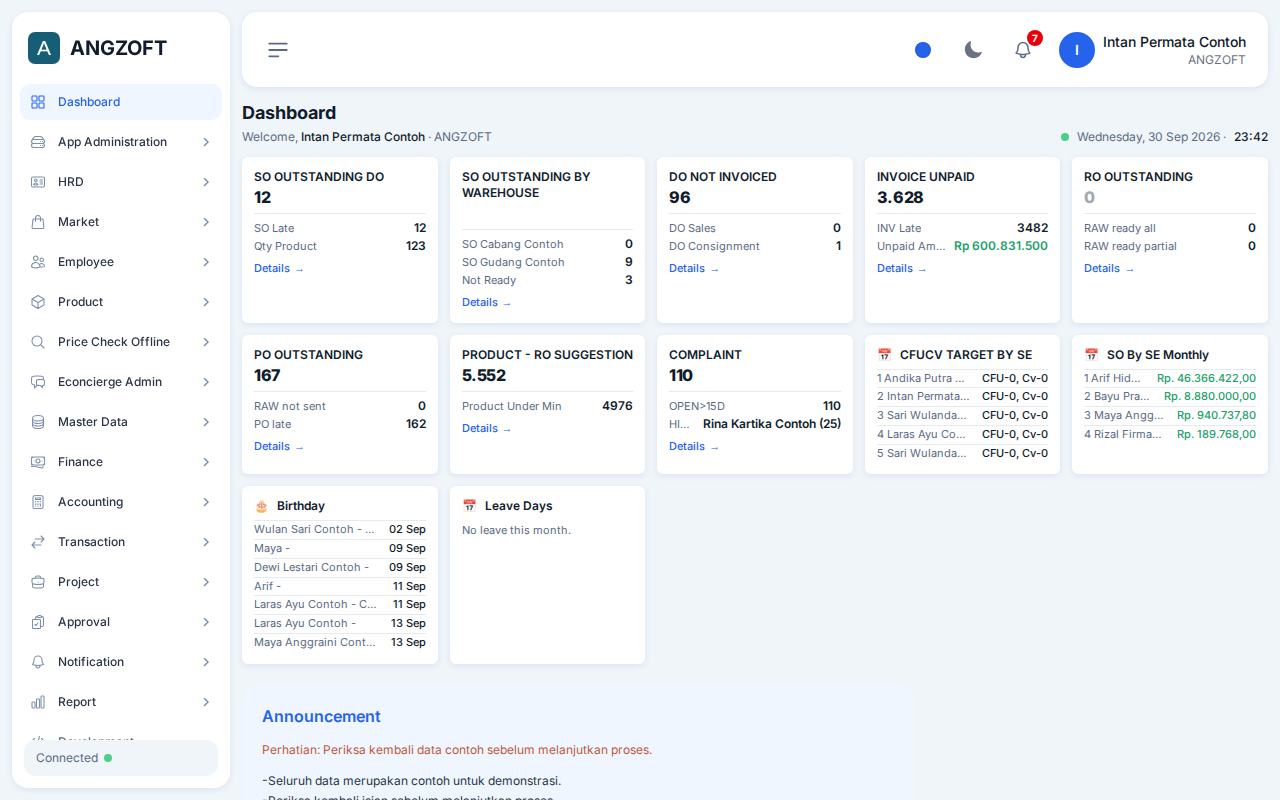The height and width of the screenshot is (800, 1280).
Task: Toggle dark mode with moon icon
Action: point(973,50)
